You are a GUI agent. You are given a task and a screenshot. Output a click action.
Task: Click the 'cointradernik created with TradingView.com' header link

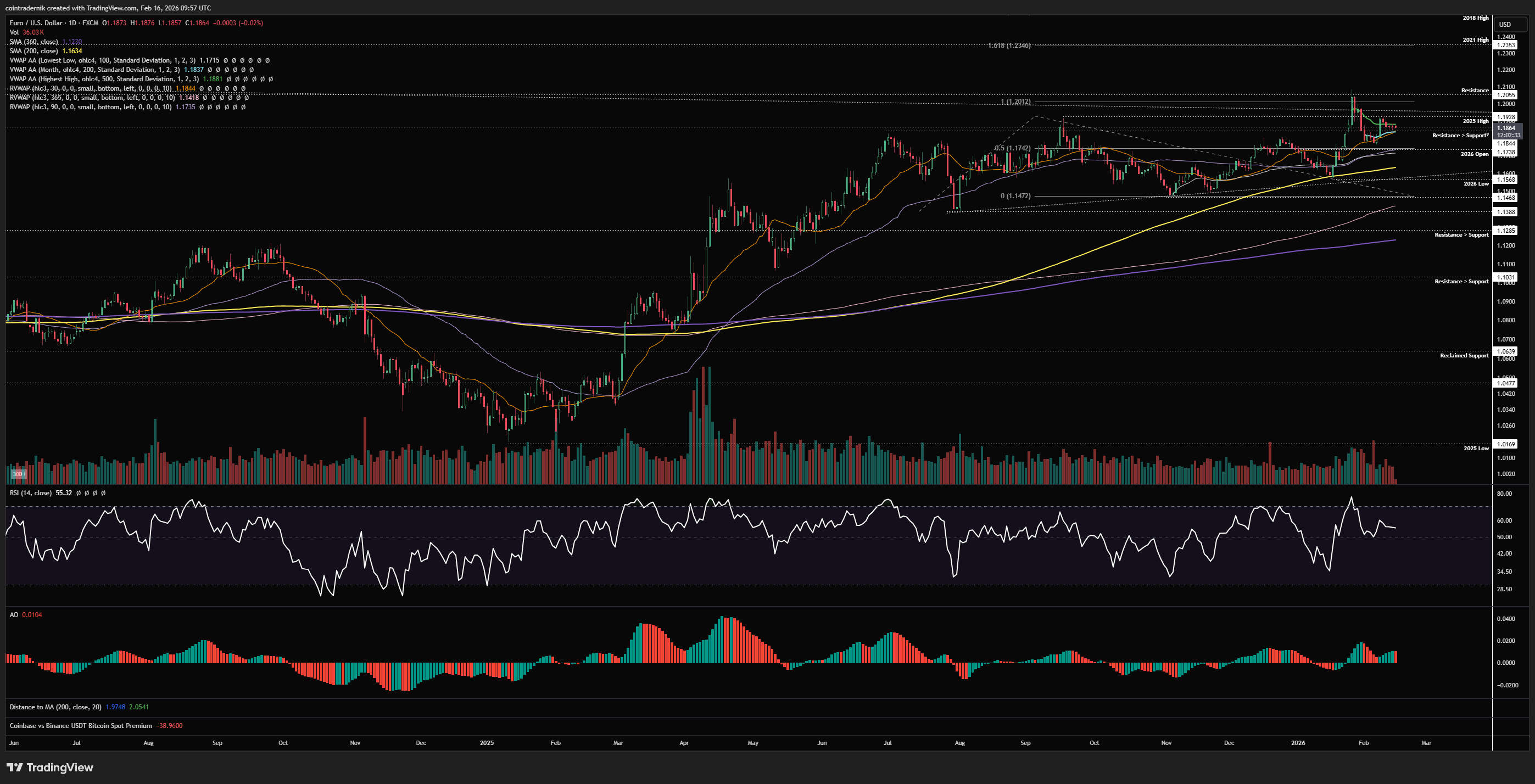tap(107, 8)
